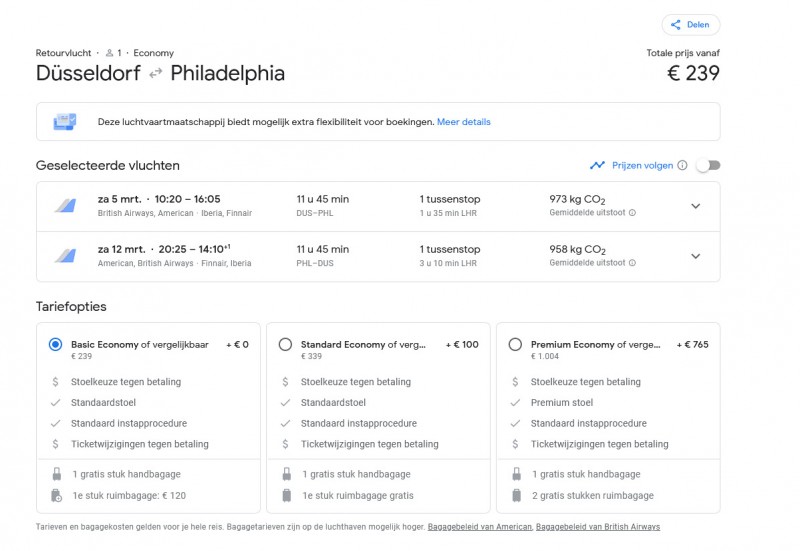The width and height of the screenshot is (800, 551).
Task: Click the airline logo of the outbound flight
Action: 65,206
